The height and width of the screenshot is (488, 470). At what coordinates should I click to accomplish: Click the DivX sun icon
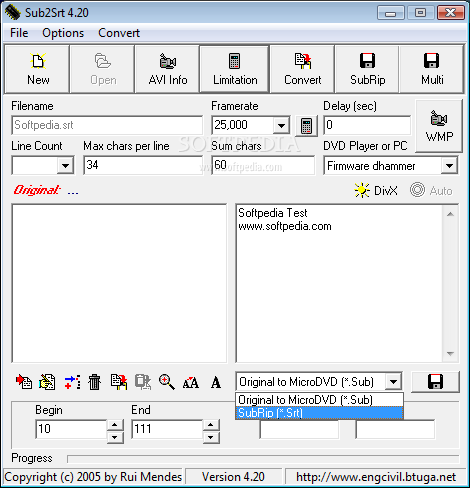pyautogui.click(x=362, y=190)
